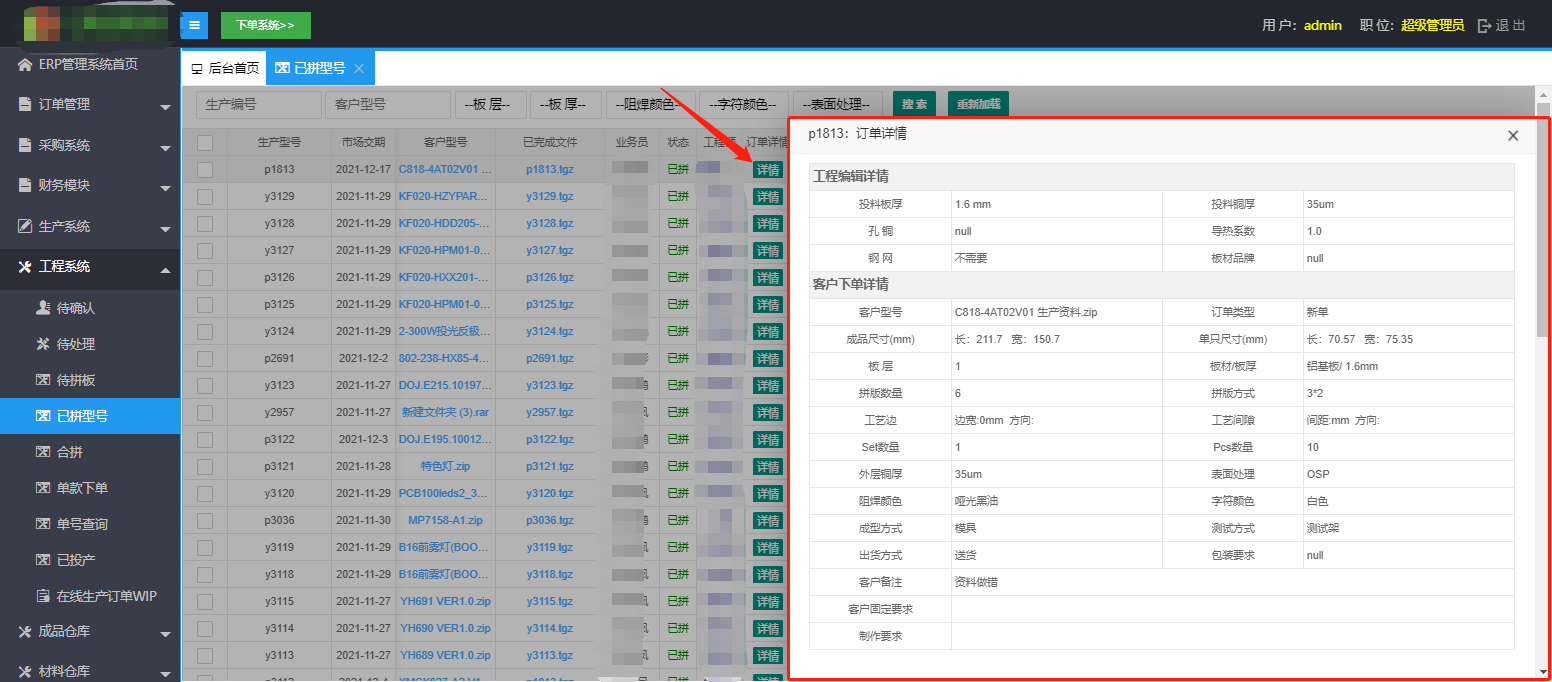Open the 下单系统>> green button
This screenshot has height=682, width=1552.
265,25
